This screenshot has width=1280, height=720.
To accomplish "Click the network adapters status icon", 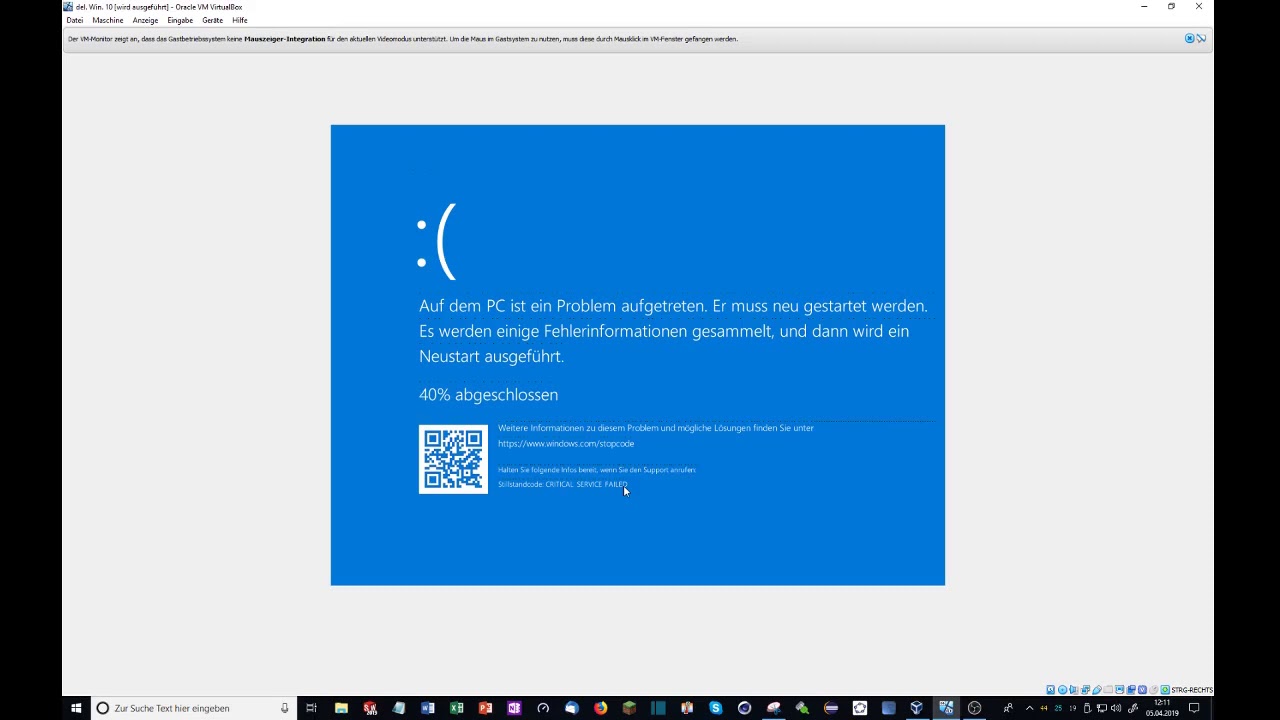I will 1085,689.
